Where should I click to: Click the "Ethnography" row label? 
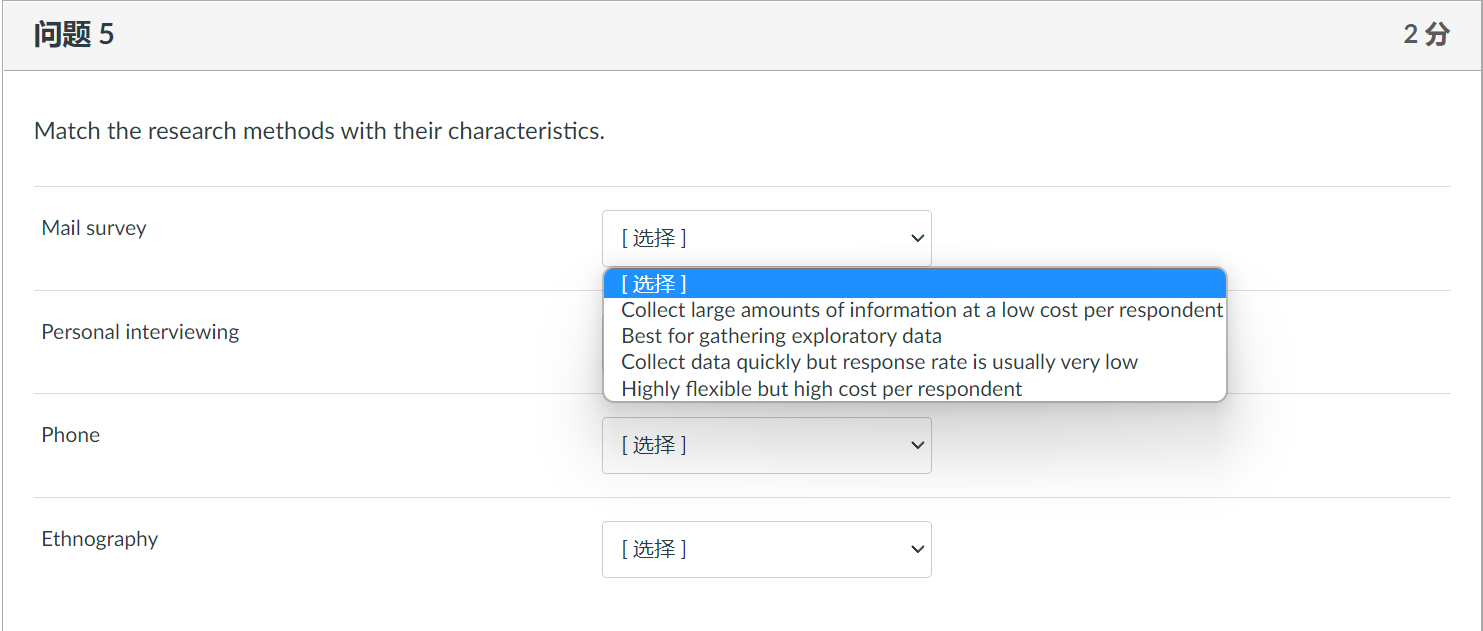100,539
